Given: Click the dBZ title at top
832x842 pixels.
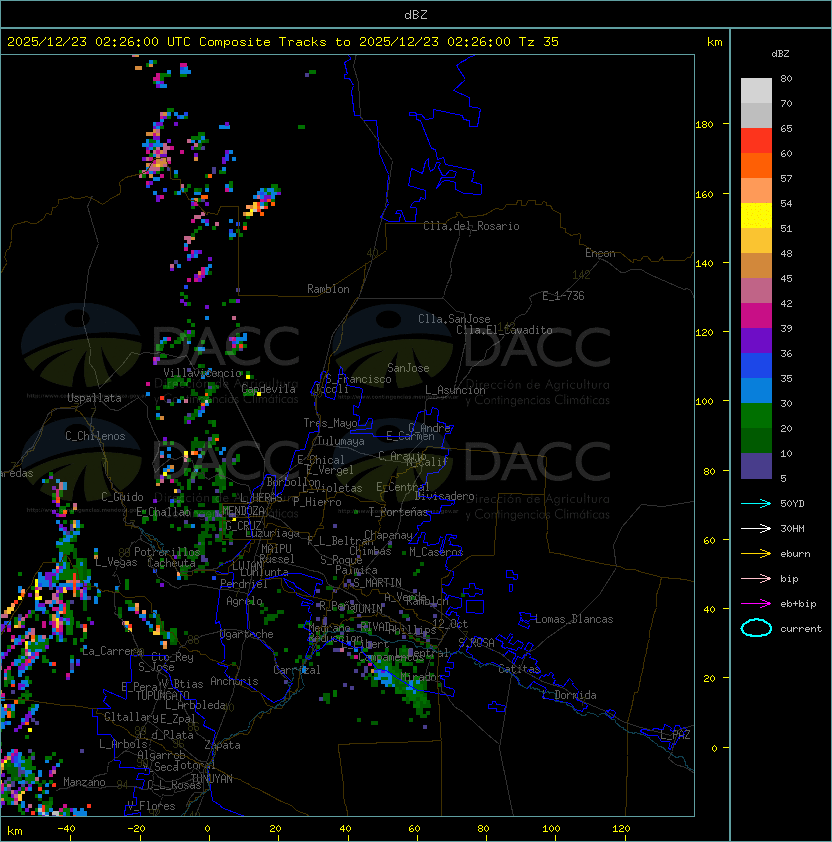Looking at the screenshot, I should (x=416, y=14).
